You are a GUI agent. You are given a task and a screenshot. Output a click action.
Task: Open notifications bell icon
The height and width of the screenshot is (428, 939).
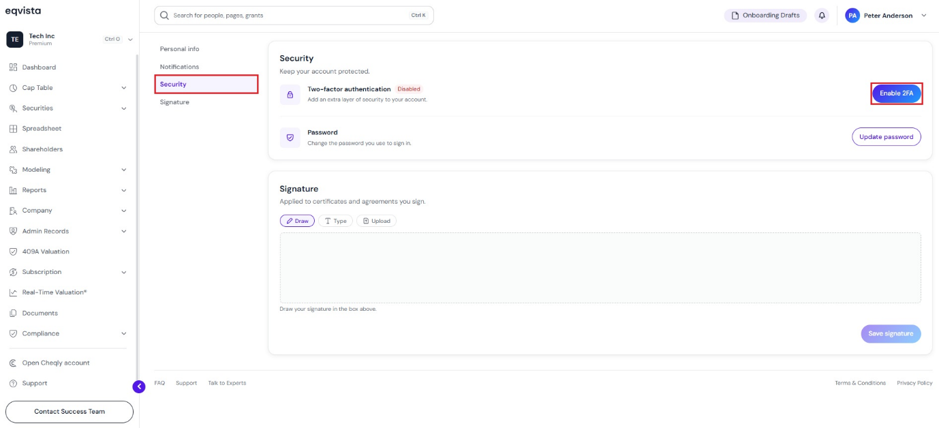[822, 16]
